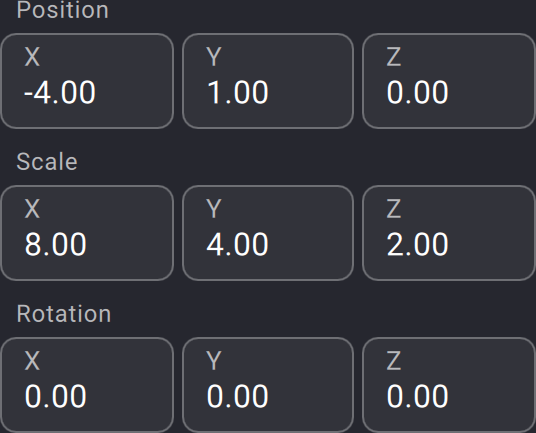The image size is (536, 433).
Task: Click the Rotation section label
Action: 64,314
